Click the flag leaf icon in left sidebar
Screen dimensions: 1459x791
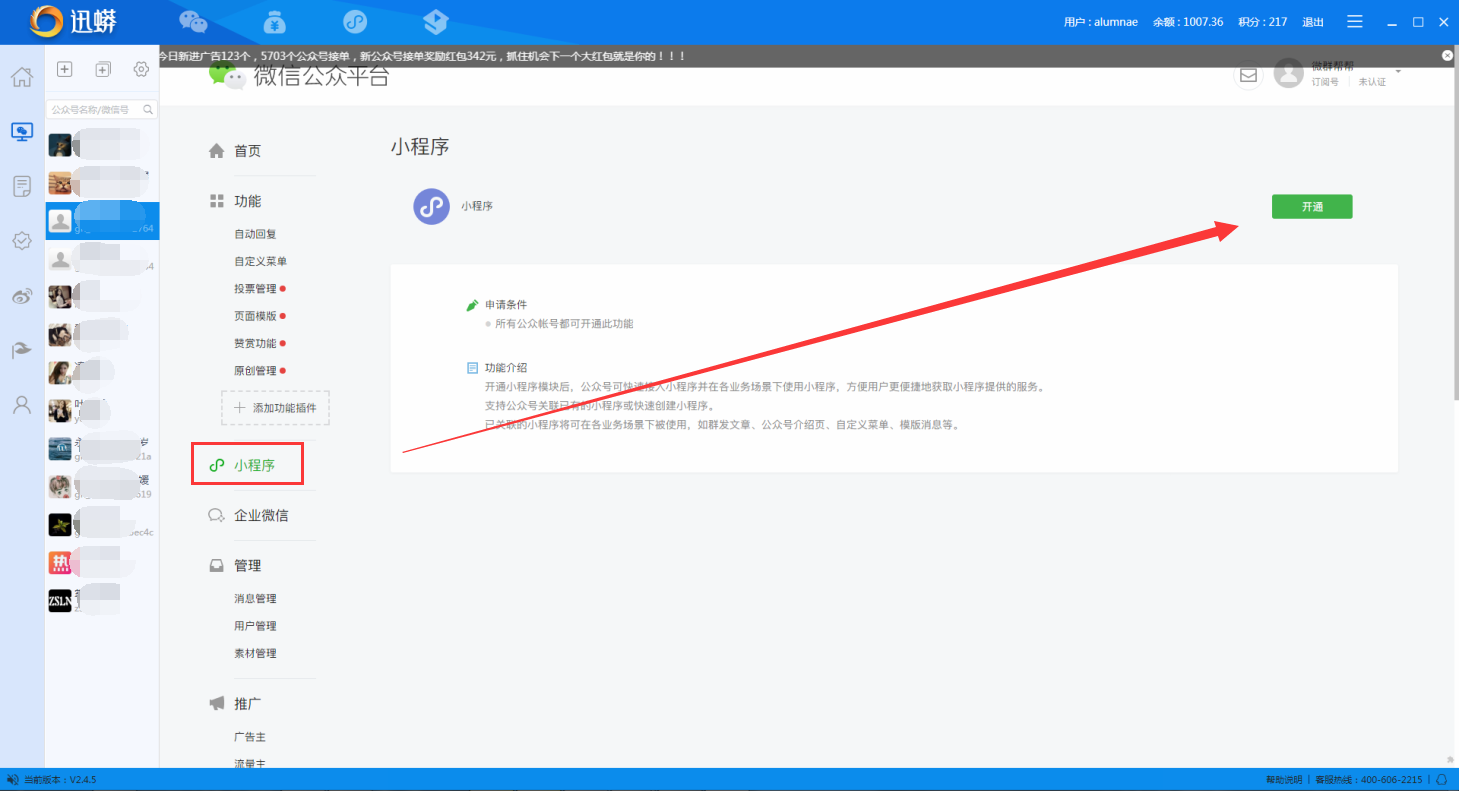click(21, 350)
